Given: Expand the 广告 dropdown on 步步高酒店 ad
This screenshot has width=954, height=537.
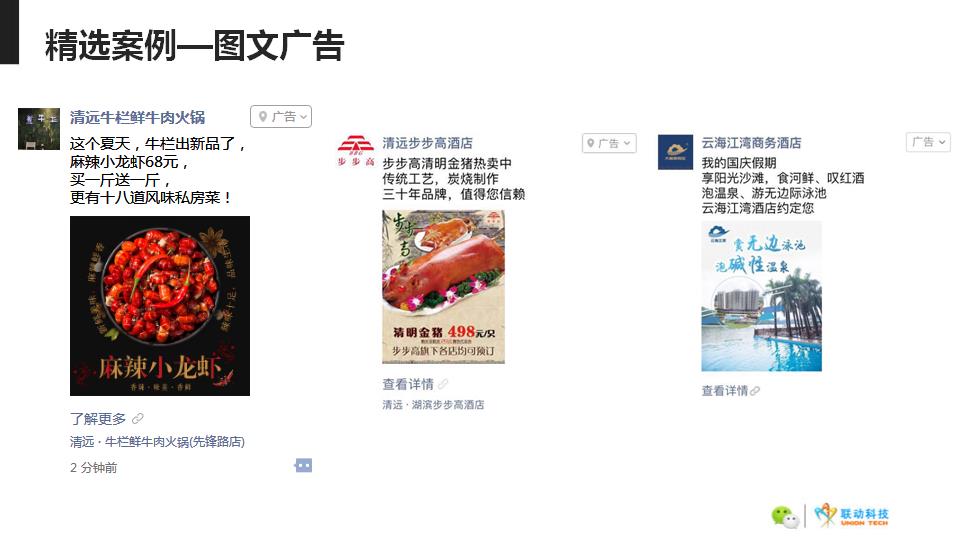Looking at the screenshot, I should point(609,144).
